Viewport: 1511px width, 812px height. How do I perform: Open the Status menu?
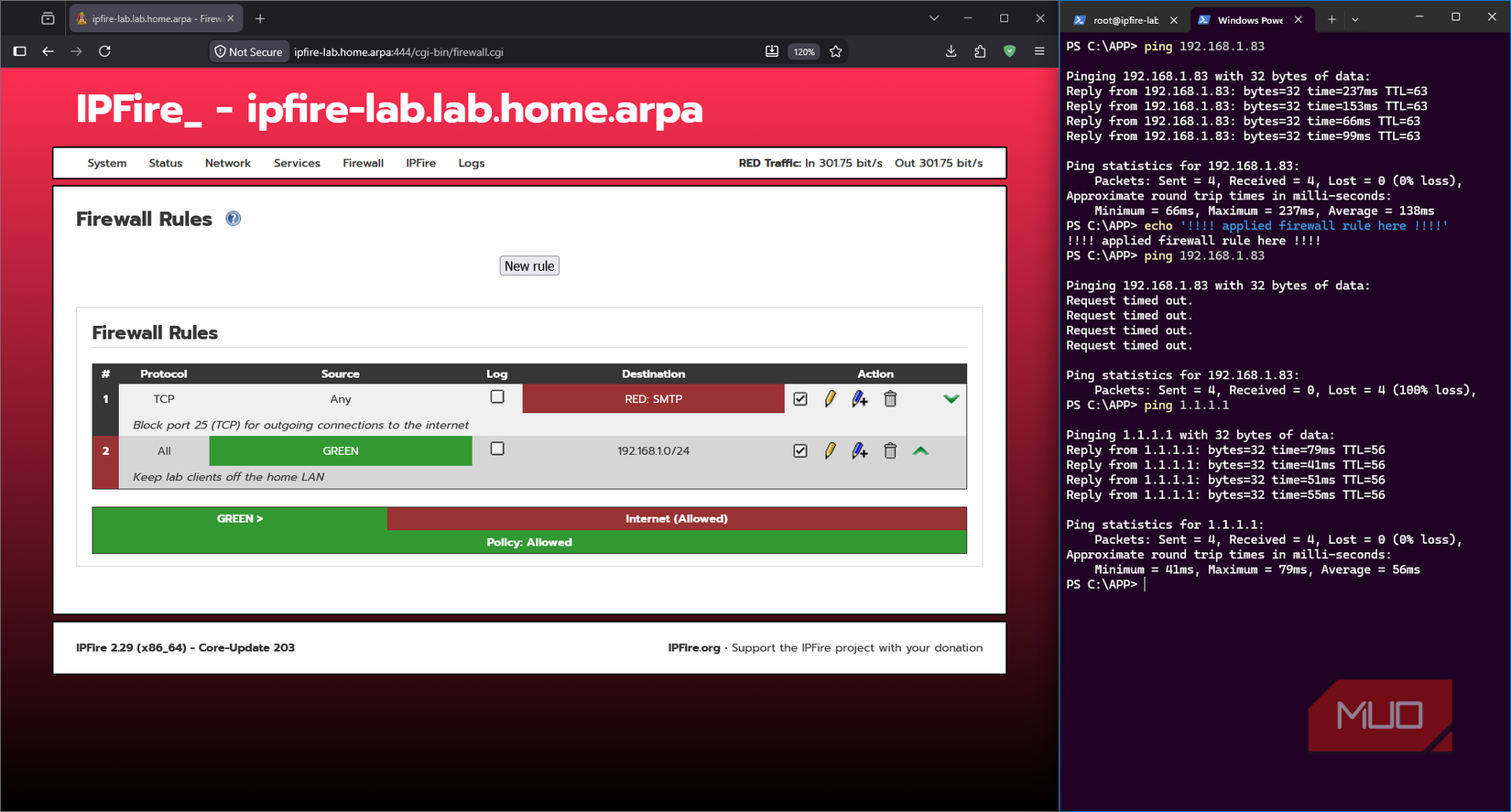(166, 163)
